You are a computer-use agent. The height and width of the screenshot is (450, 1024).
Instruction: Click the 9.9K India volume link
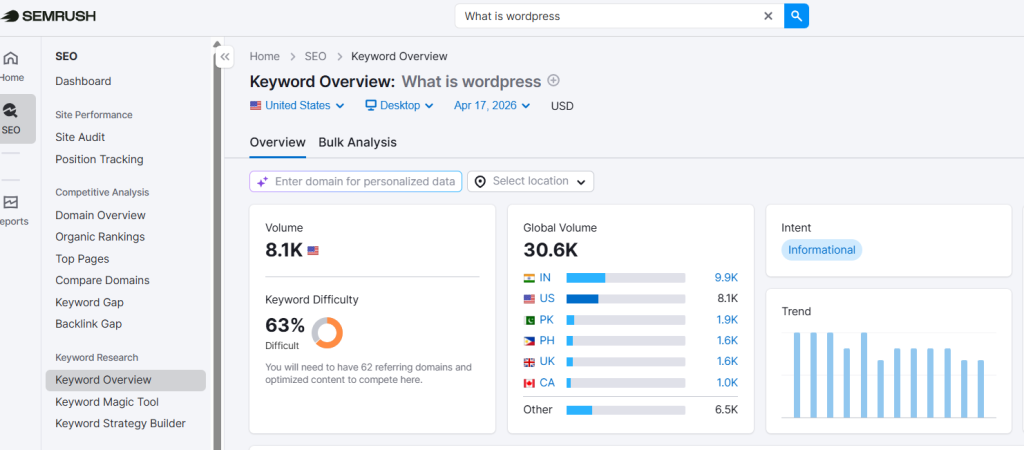pyautogui.click(x=726, y=278)
